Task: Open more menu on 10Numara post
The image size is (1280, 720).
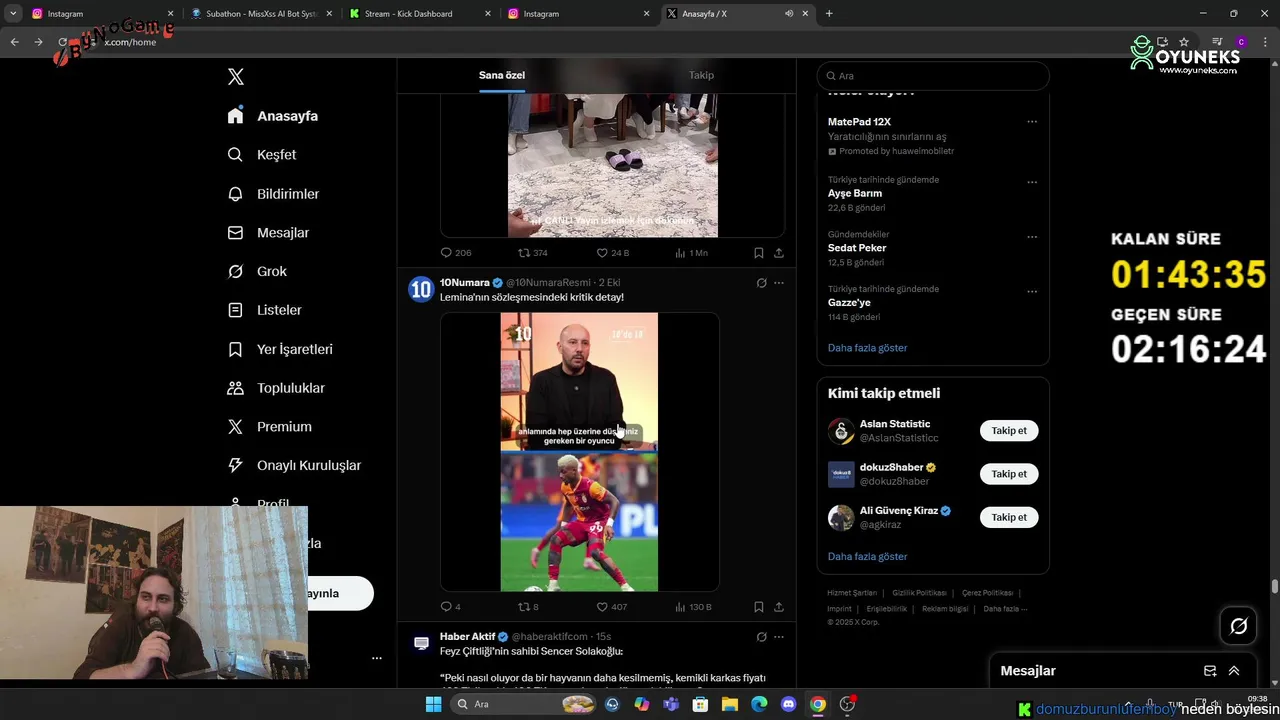Action: pos(779,283)
